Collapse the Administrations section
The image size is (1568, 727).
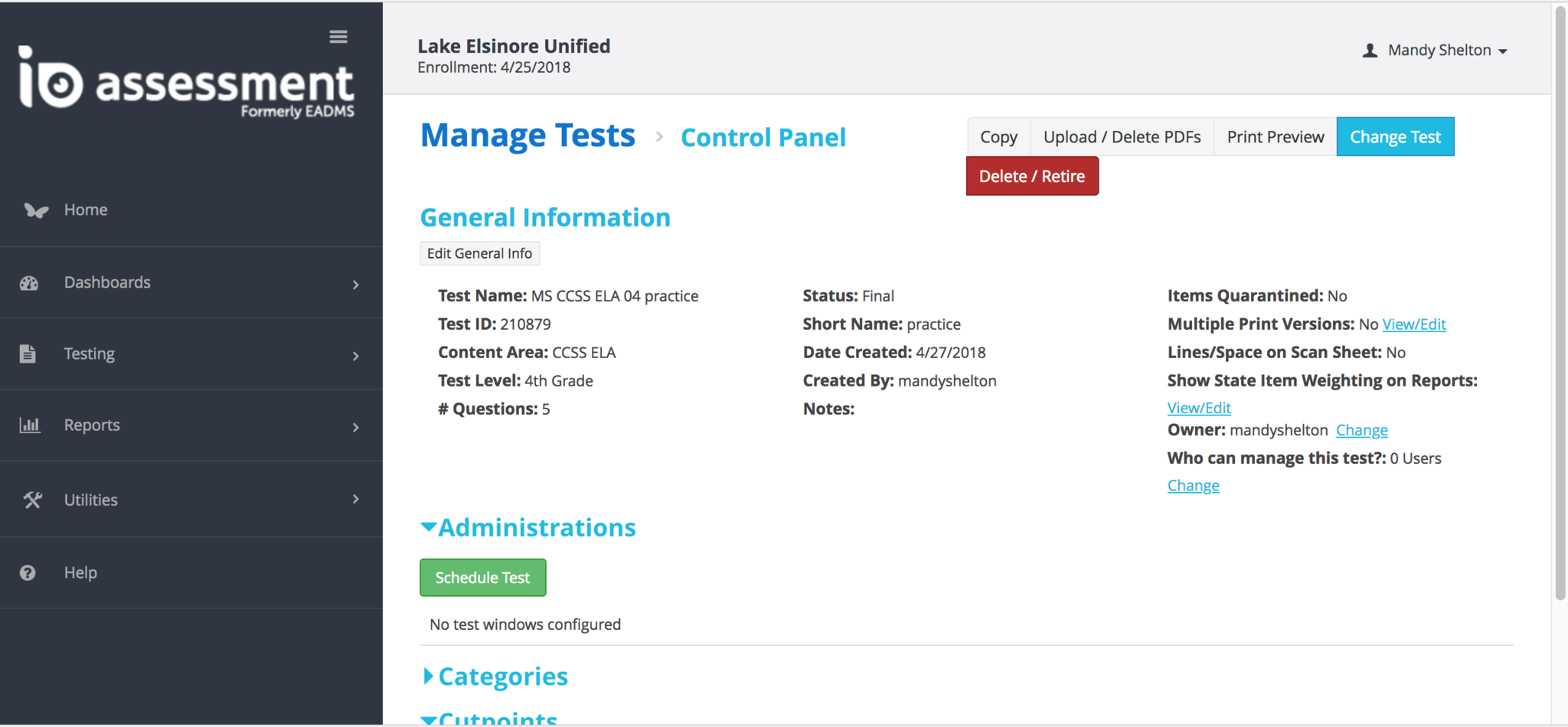pos(429,527)
